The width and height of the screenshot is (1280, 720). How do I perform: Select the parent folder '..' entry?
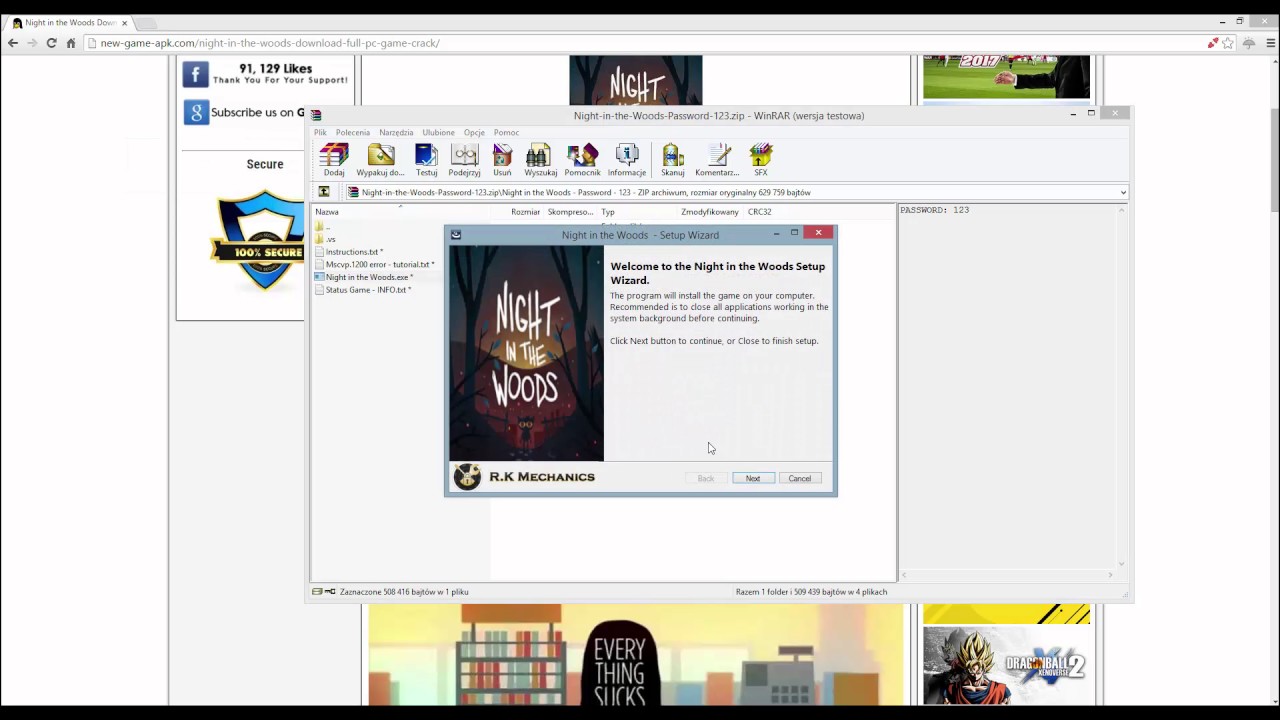tap(322, 227)
